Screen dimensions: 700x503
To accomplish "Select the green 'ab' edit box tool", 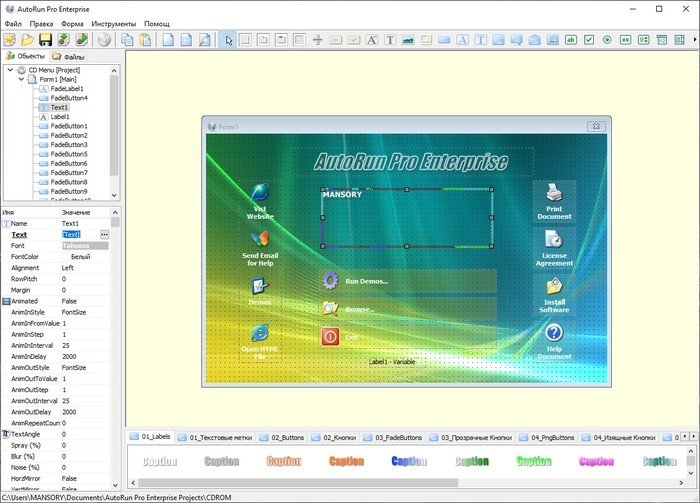I will pos(571,40).
